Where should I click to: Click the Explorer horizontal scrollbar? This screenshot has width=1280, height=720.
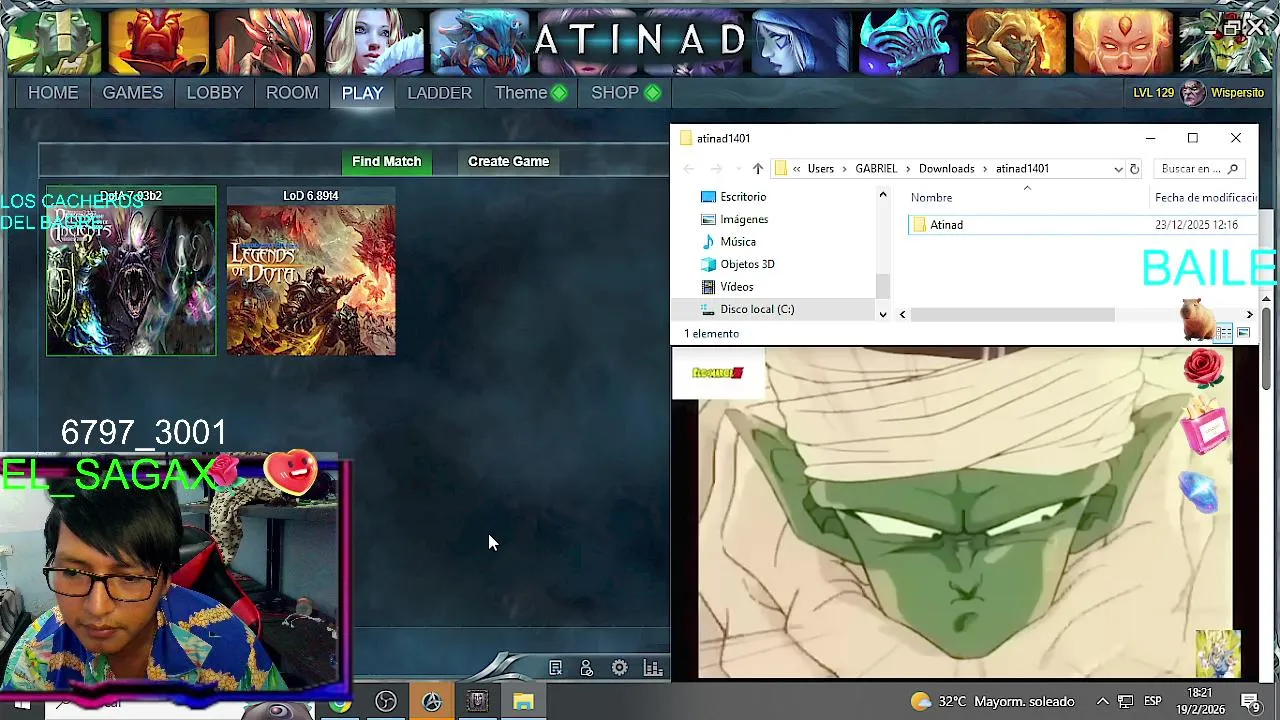[x=1013, y=314]
